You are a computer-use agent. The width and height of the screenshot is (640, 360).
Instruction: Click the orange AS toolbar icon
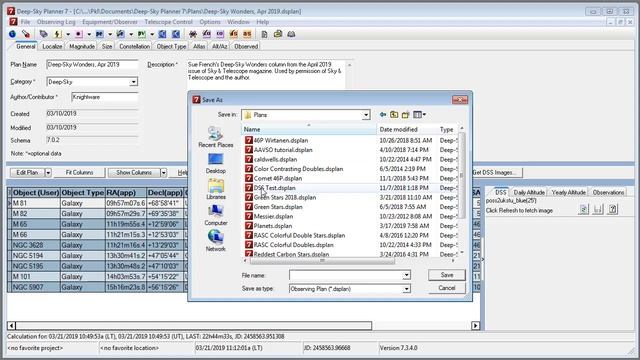click(247, 34)
